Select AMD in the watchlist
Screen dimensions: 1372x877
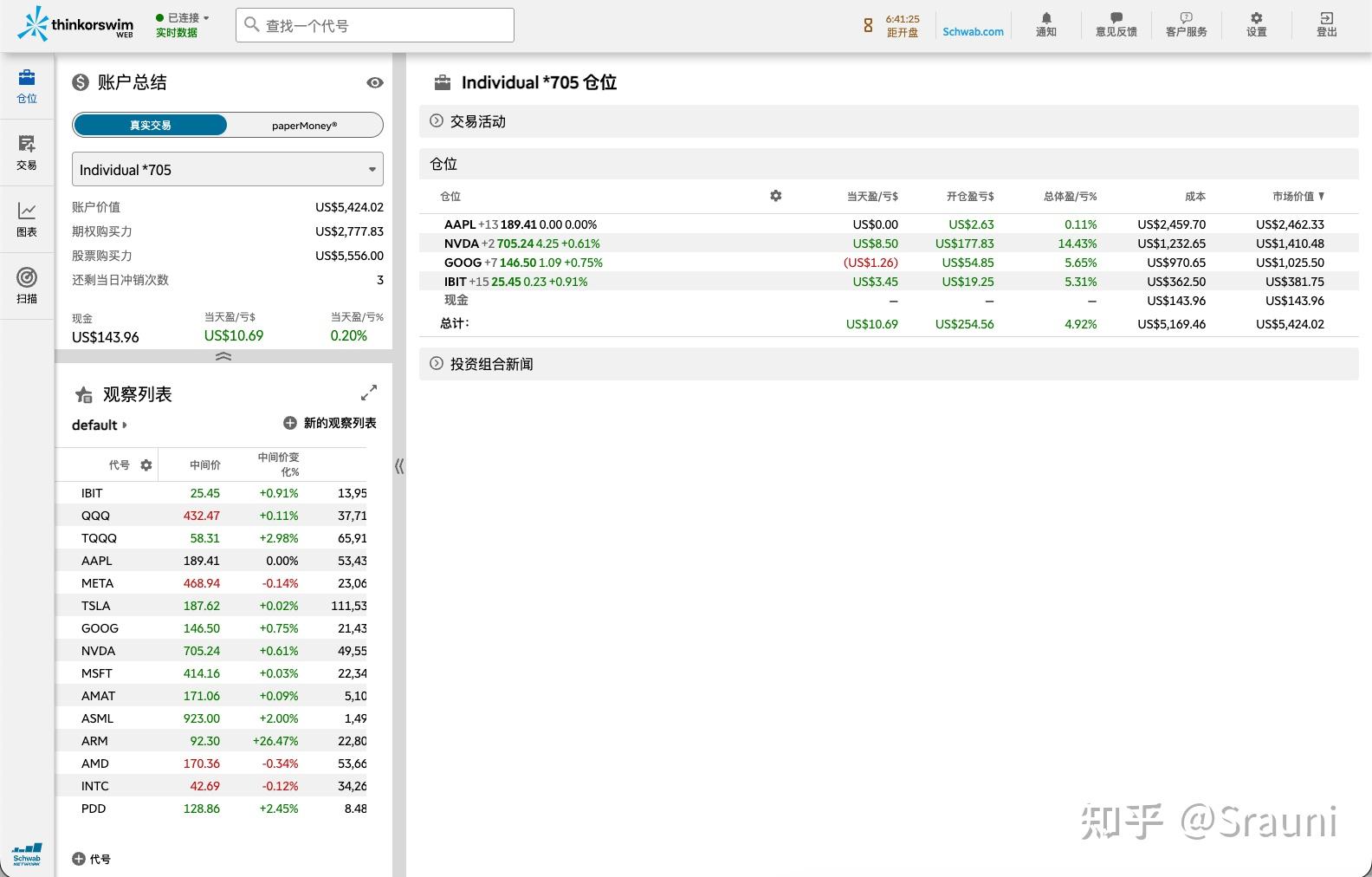click(x=211, y=763)
